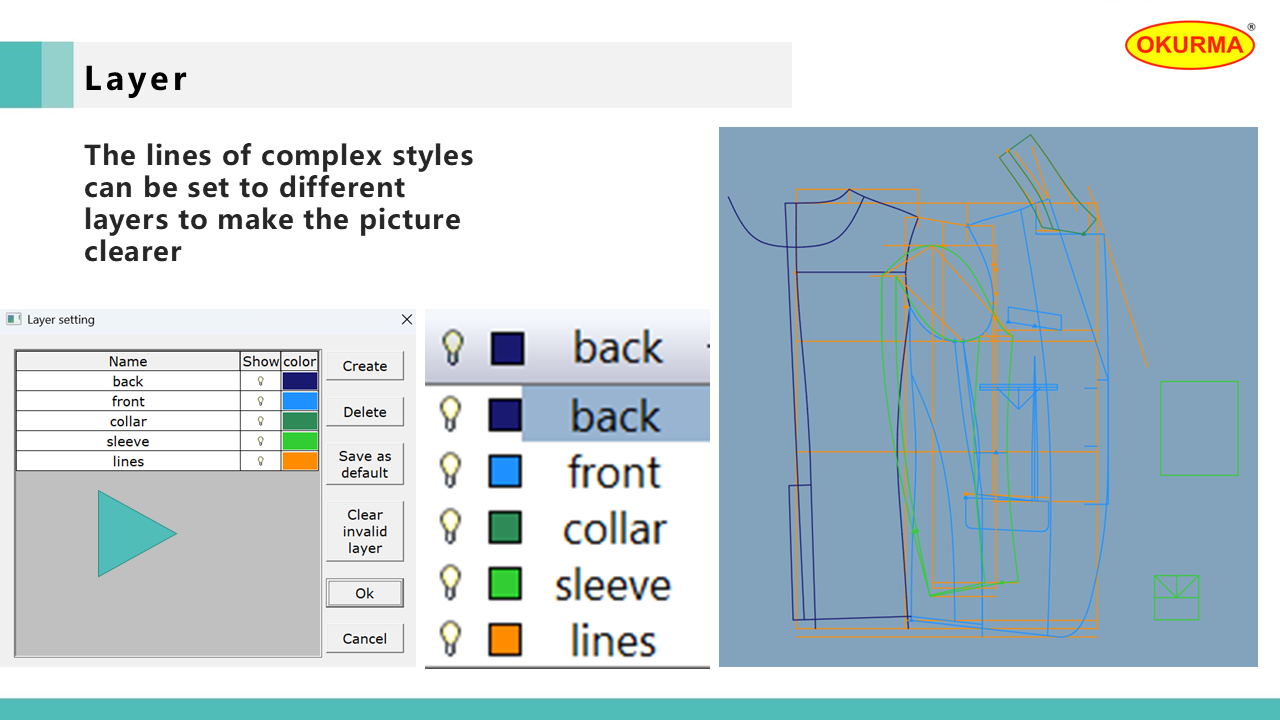Viewport: 1280px width, 720px height.
Task: Choose lines from the layer dropdown list
Action: point(613,640)
